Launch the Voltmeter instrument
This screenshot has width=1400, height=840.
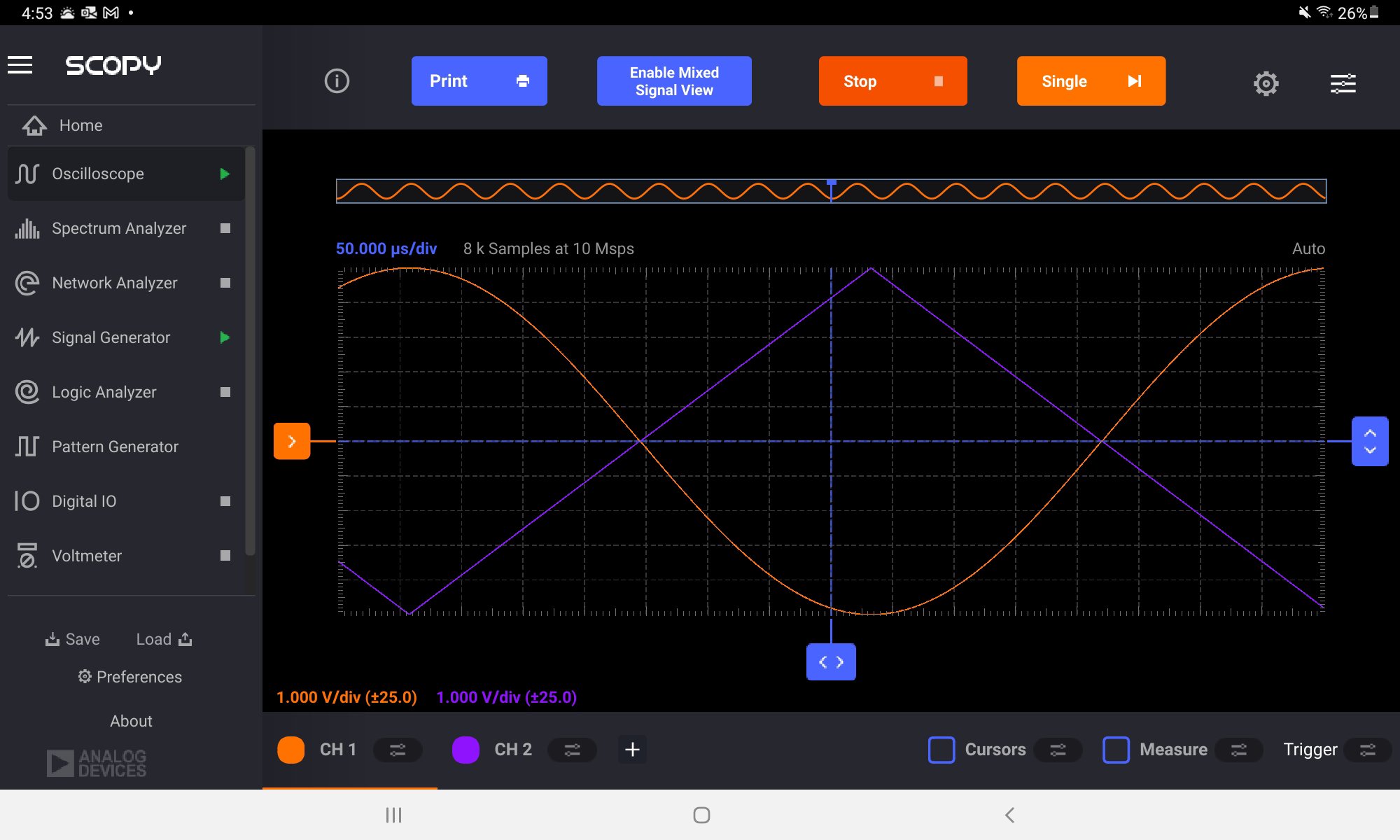pyautogui.click(x=85, y=555)
